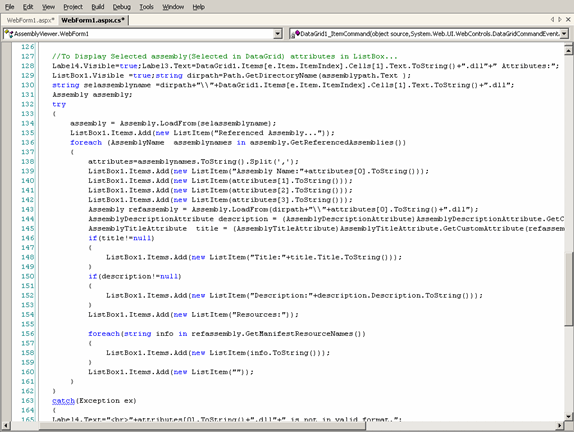Click 'Assembly.LoadFrom(selassemblyname)' on line 134
The width and height of the screenshot is (574, 432).
(x=197, y=123)
